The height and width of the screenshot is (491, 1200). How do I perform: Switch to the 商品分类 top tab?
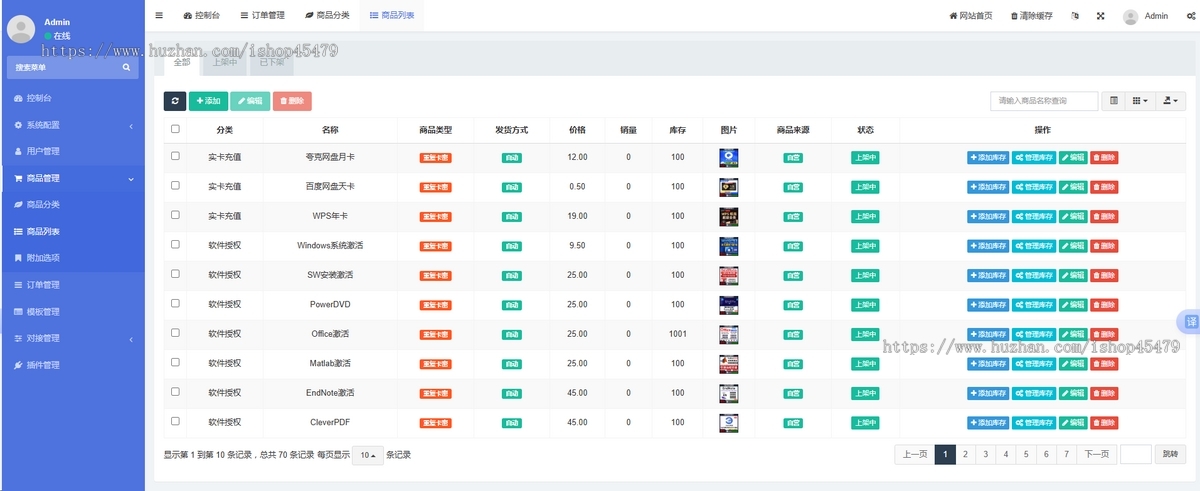pyautogui.click(x=327, y=16)
